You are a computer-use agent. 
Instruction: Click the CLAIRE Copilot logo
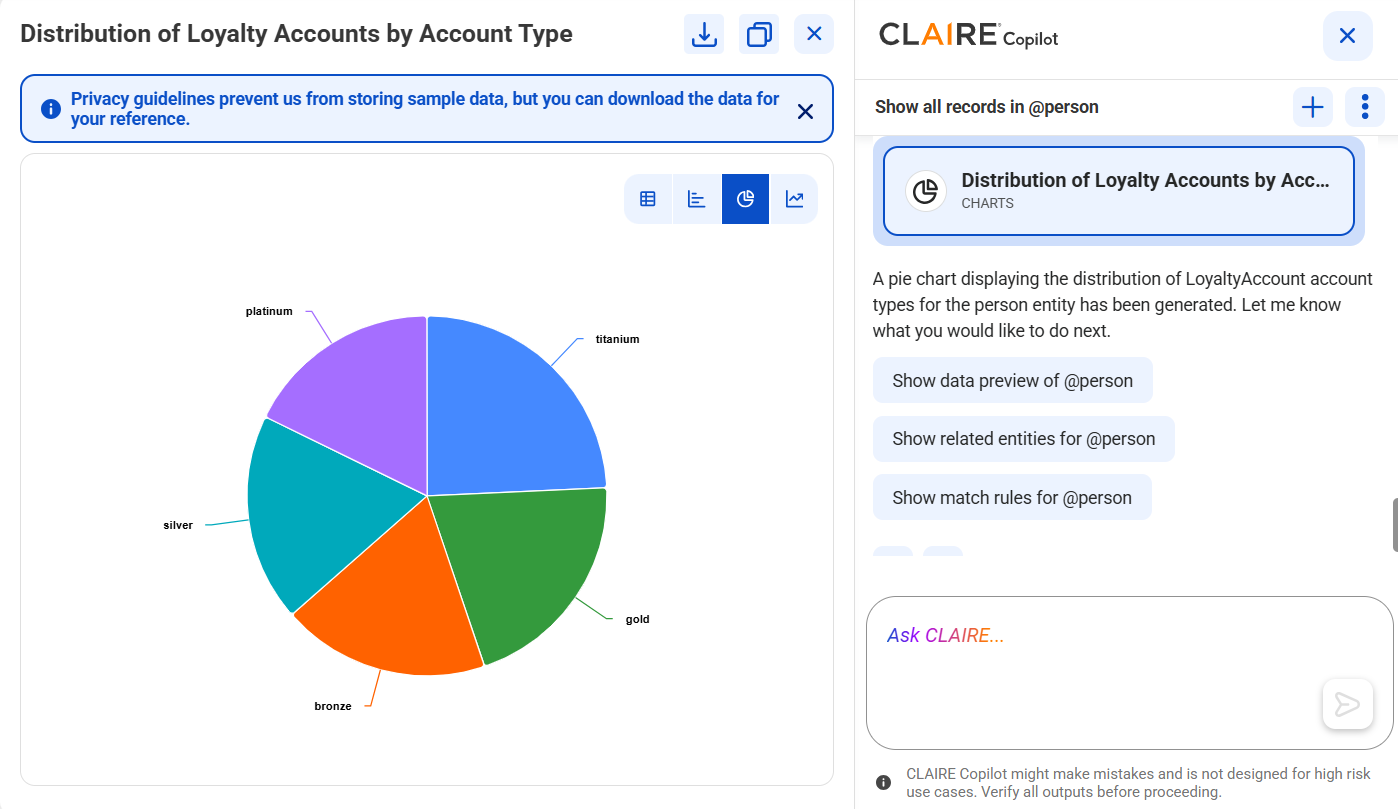pyautogui.click(x=968, y=36)
